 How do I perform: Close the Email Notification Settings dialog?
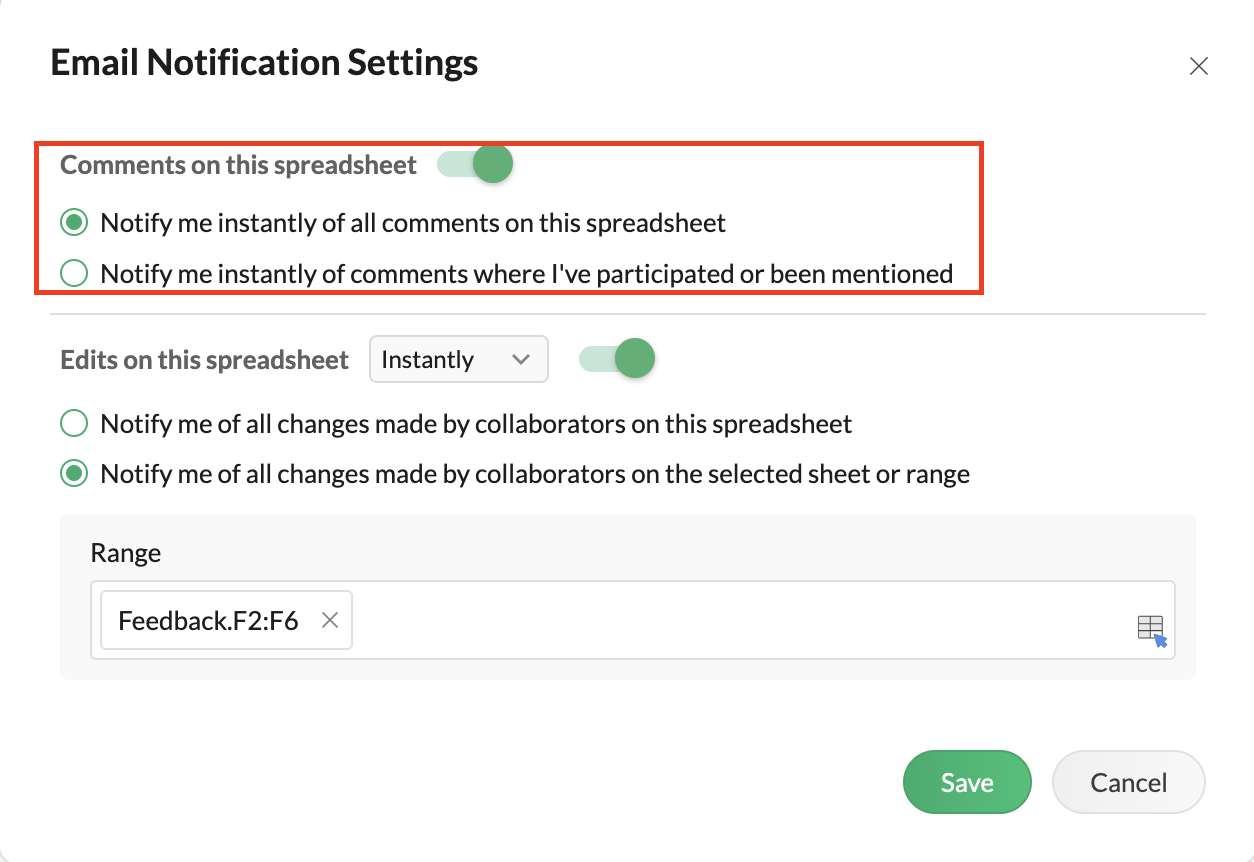click(x=1198, y=67)
